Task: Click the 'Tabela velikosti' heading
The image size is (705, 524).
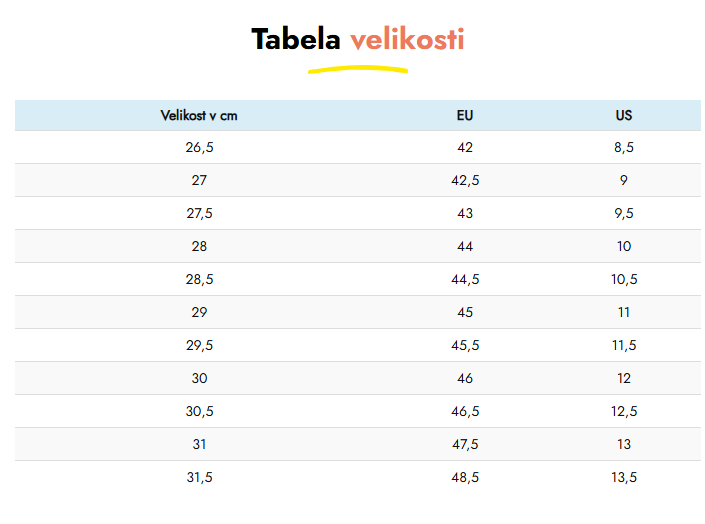Action: coord(357,40)
